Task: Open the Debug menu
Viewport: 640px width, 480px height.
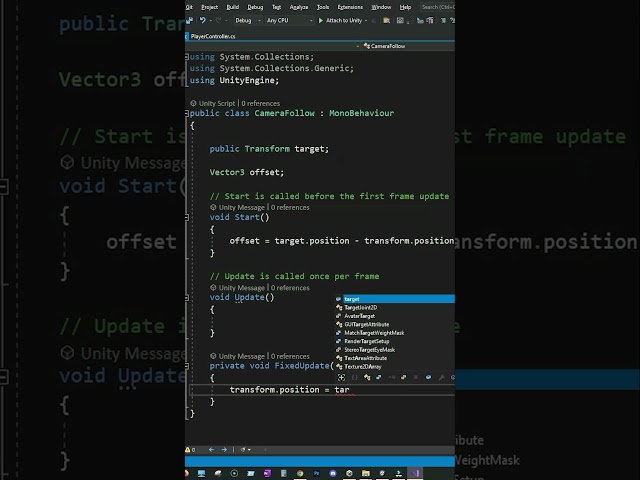Action: (x=255, y=7)
